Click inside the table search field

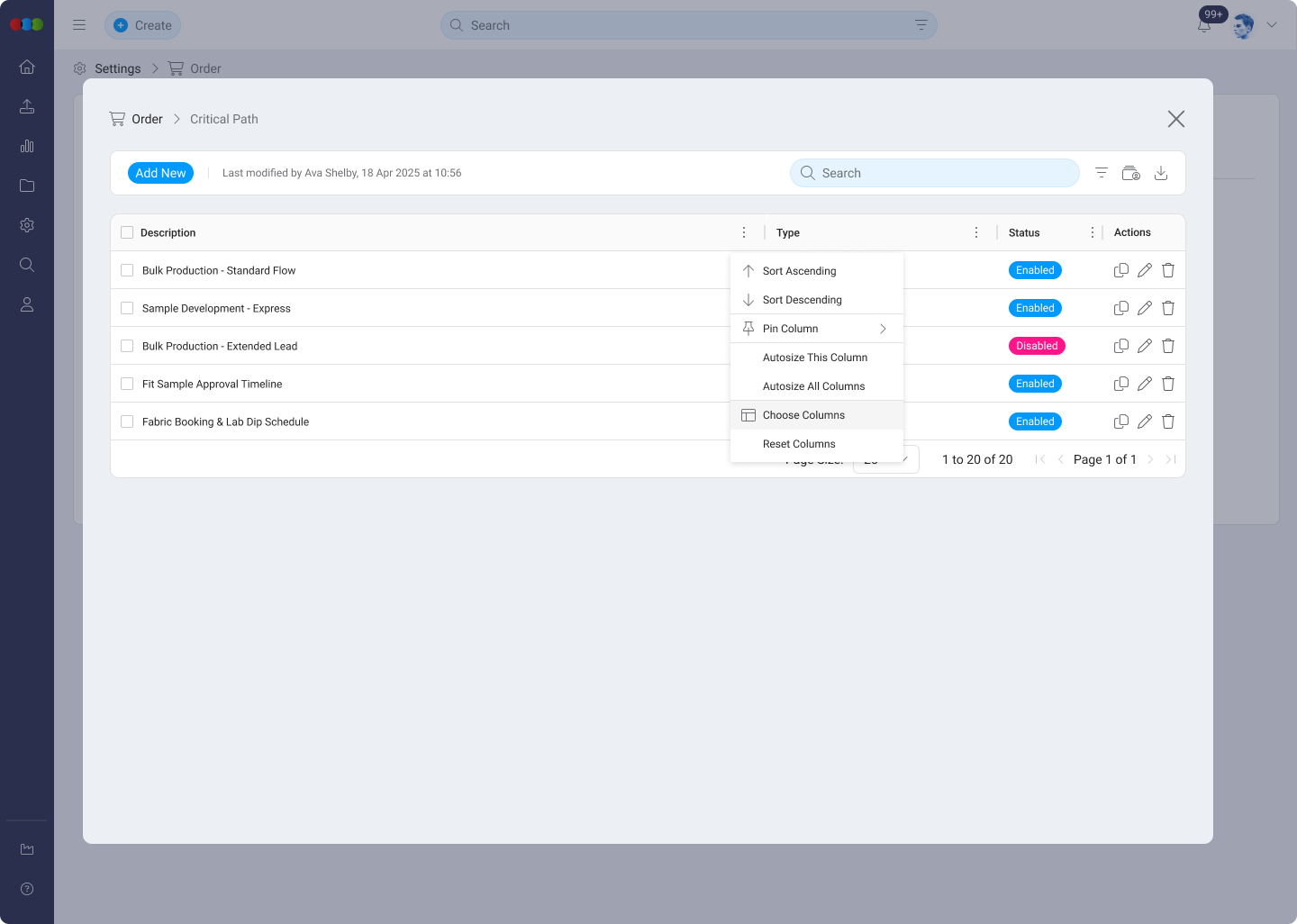pos(934,172)
